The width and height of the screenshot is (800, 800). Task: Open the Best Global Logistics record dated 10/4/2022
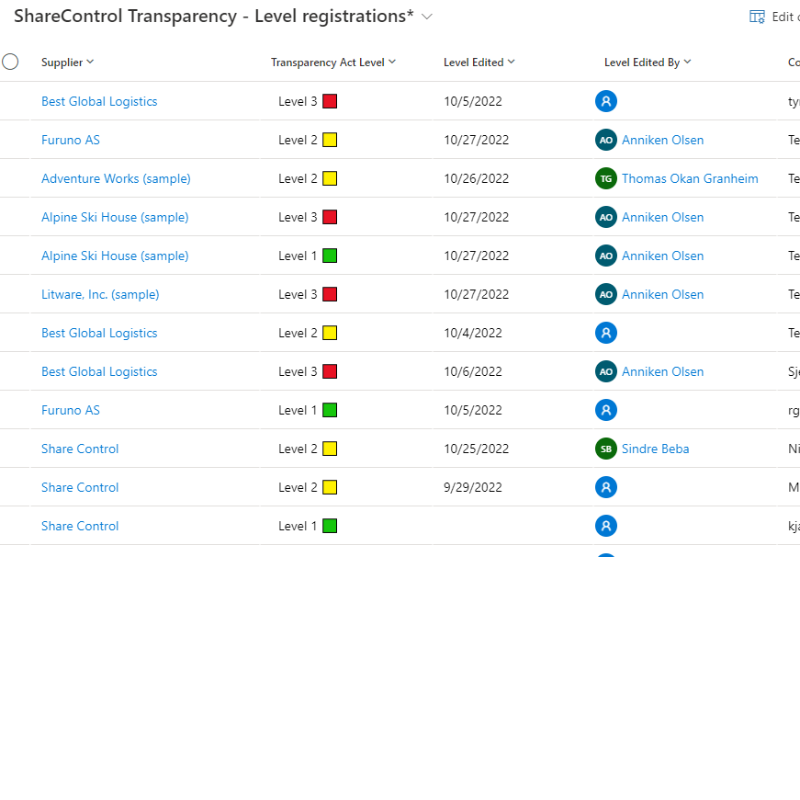[x=99, y=333]
